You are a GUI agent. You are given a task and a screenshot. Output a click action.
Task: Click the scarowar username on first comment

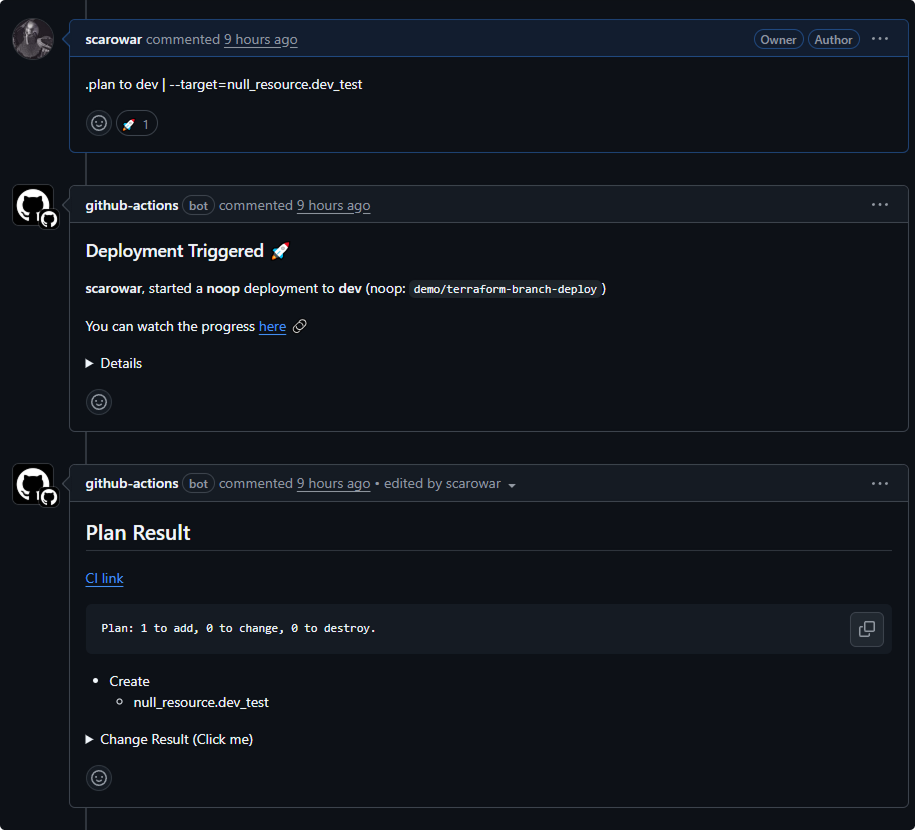113,40
